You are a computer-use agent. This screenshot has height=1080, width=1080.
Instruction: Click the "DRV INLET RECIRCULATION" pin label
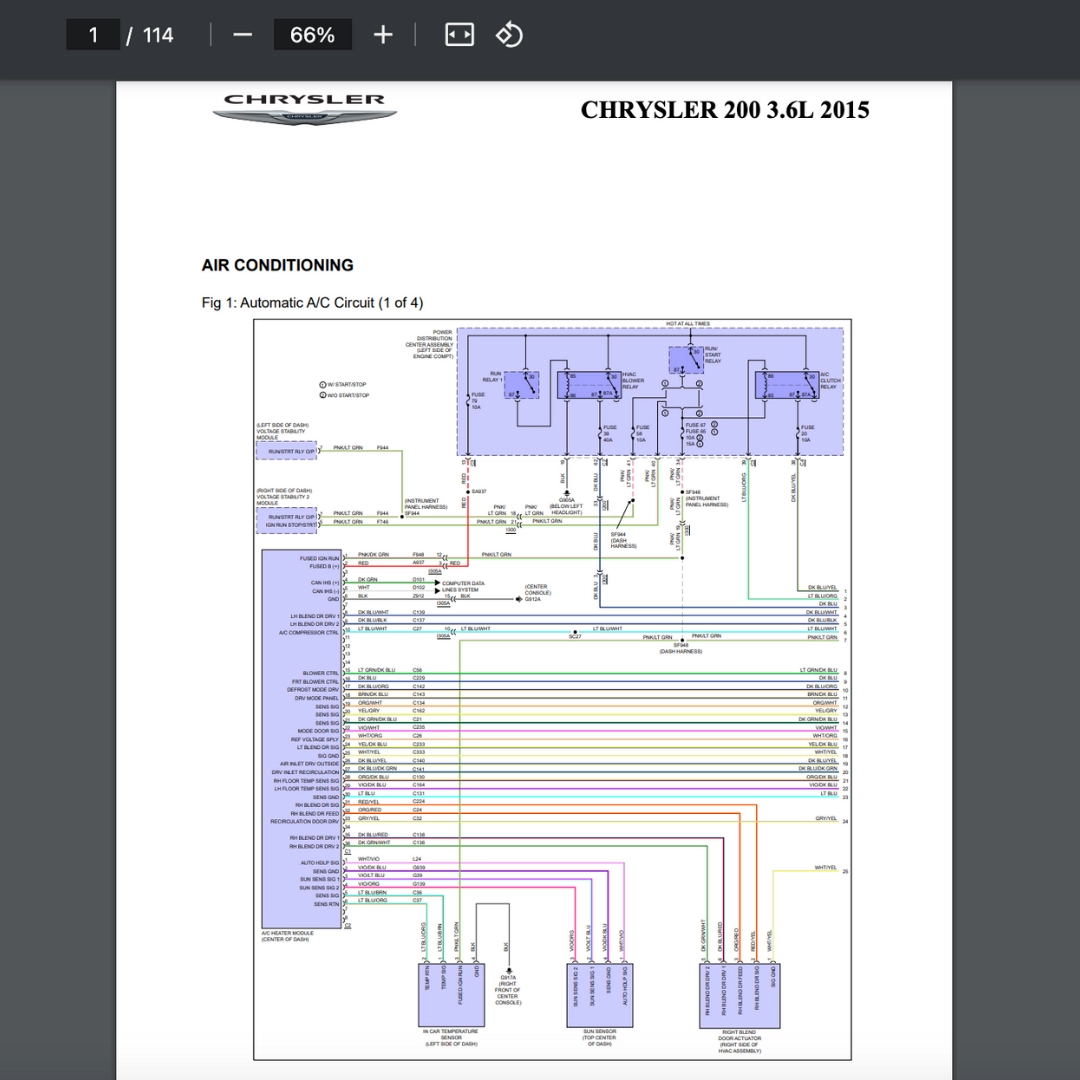tap(305, 772)
